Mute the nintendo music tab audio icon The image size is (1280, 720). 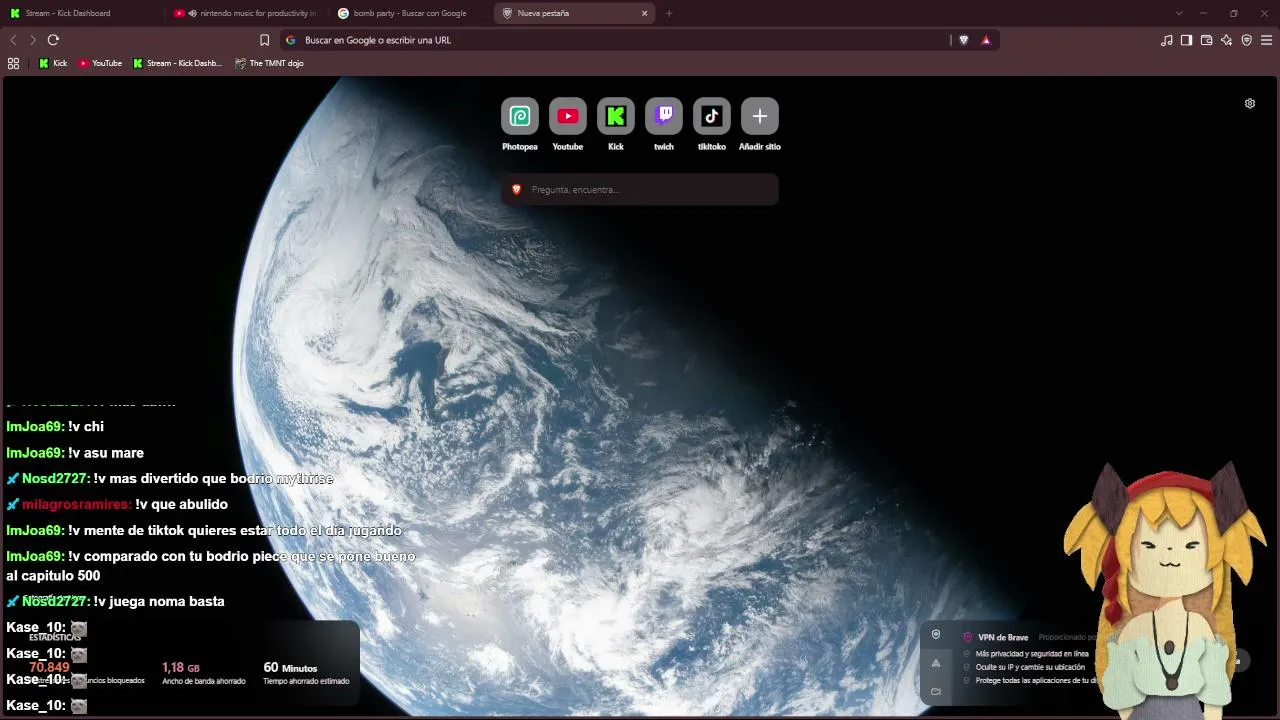(192, 13)
